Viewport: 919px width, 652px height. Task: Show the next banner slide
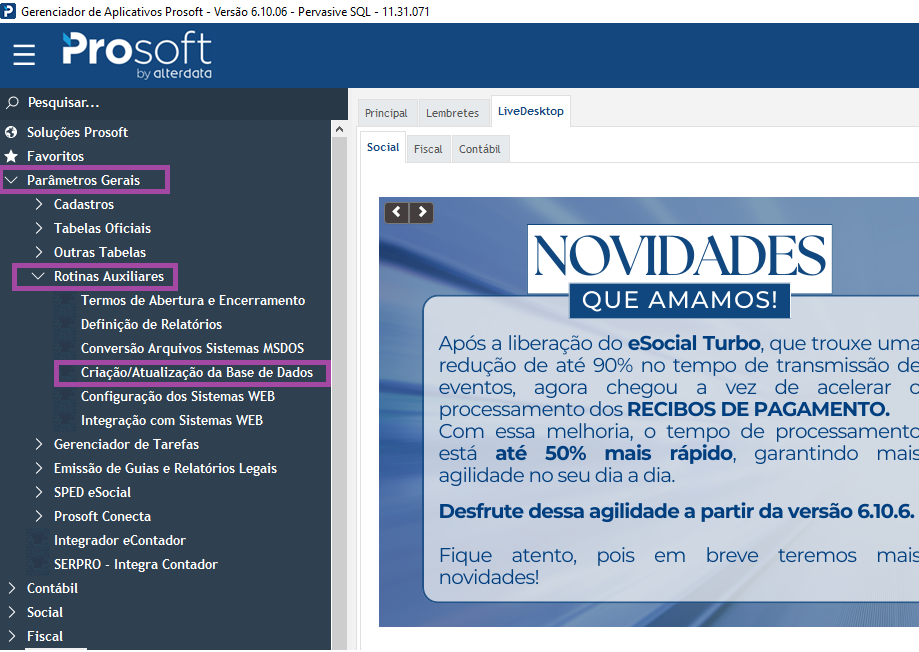(422, 212)
